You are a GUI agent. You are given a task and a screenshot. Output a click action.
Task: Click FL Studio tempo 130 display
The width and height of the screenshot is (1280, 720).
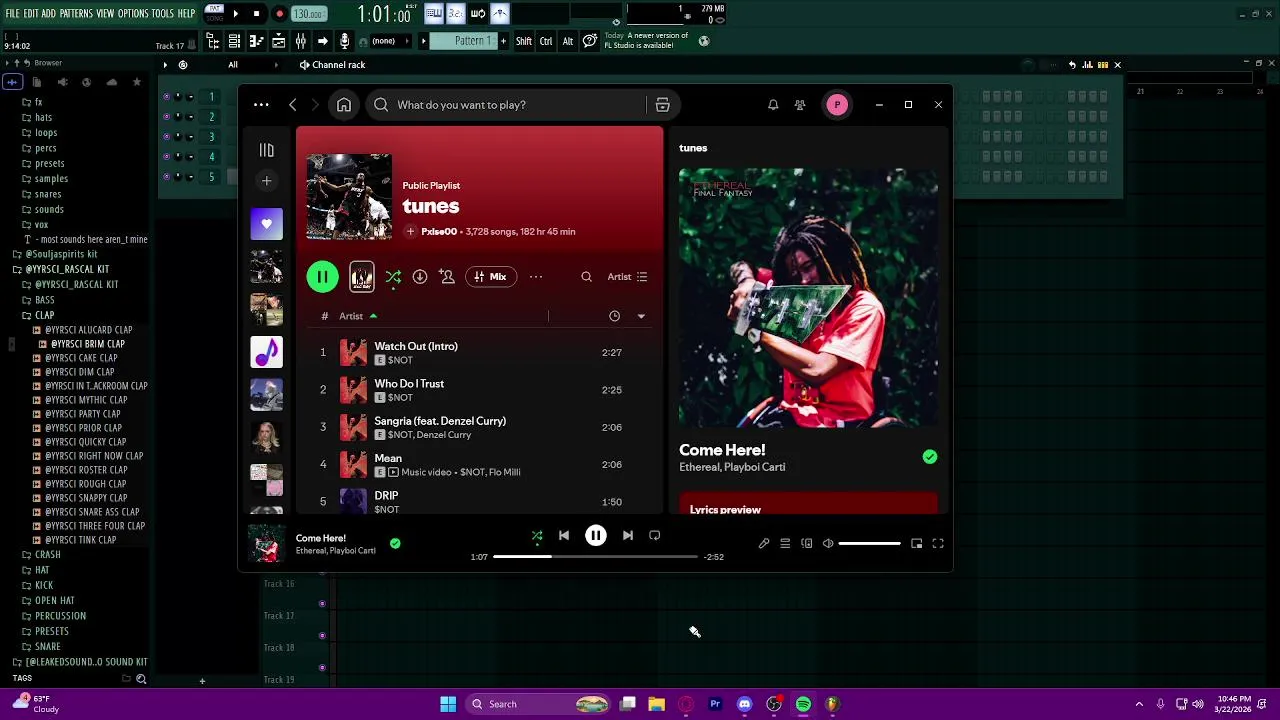[308, 14]
